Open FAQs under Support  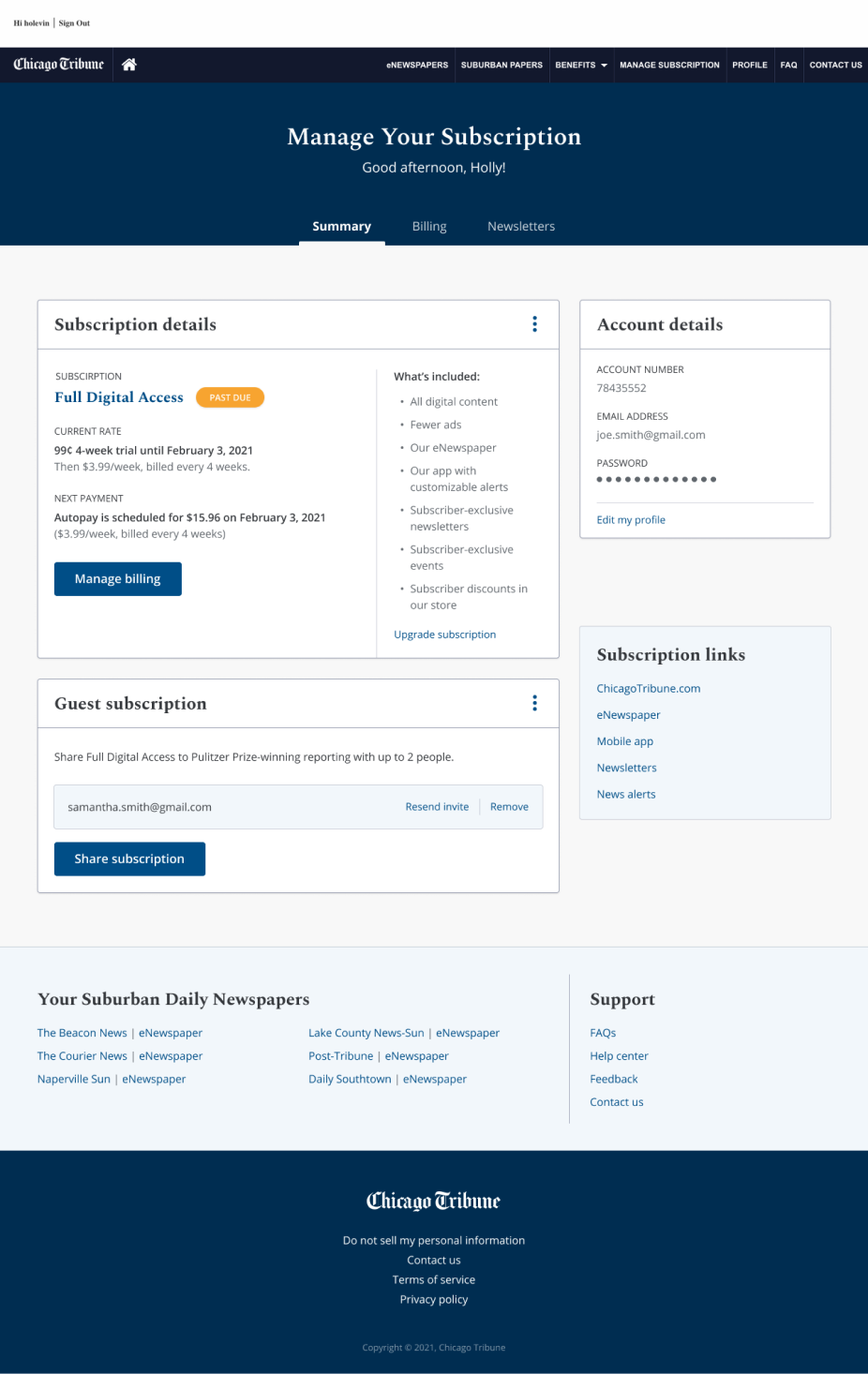coord(603,1033)
